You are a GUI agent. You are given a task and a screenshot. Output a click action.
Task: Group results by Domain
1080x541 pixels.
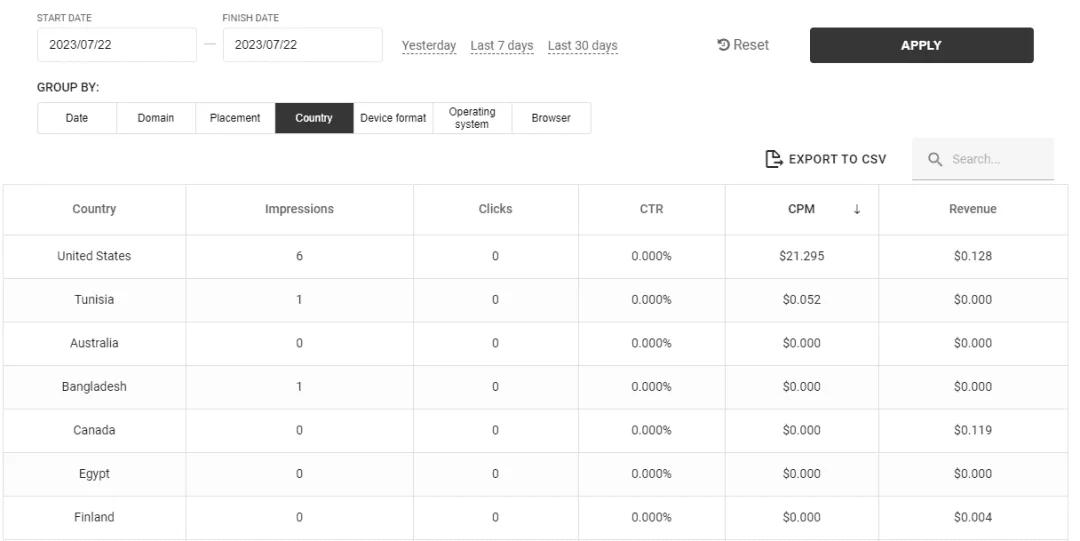tap(156, 118)
